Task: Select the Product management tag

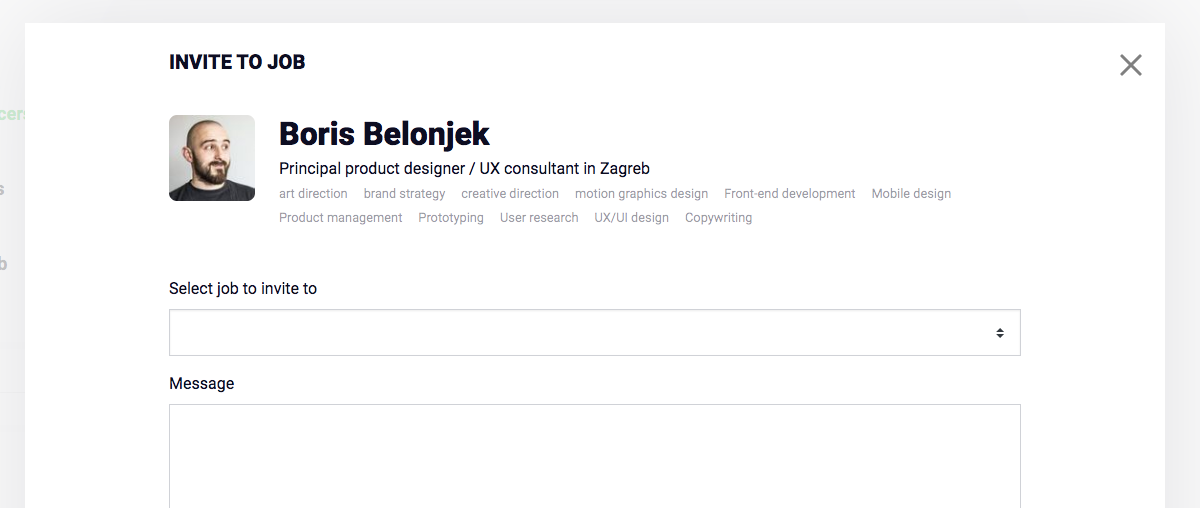Action: (x=340, y=218)
